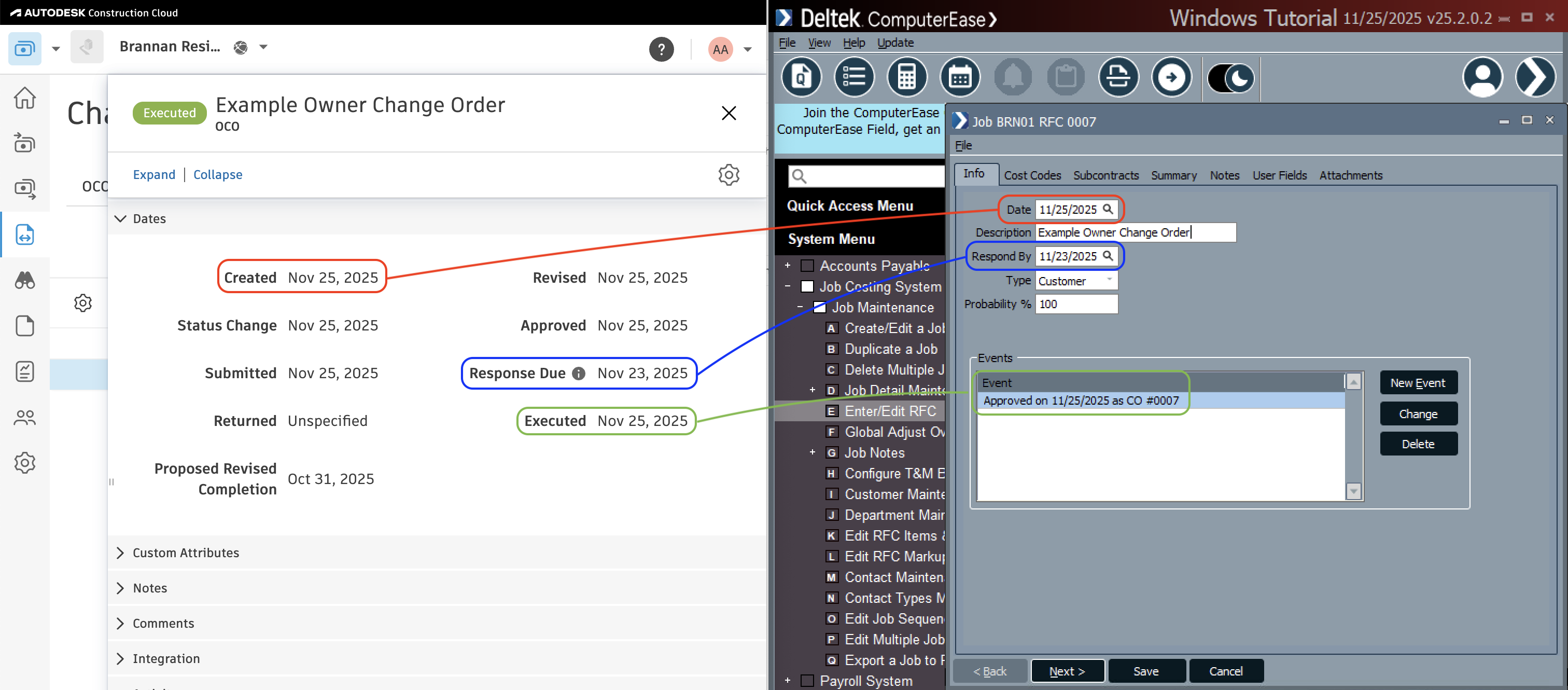Click the calculator icon in ComputerEase toolbar

[906, 77]
